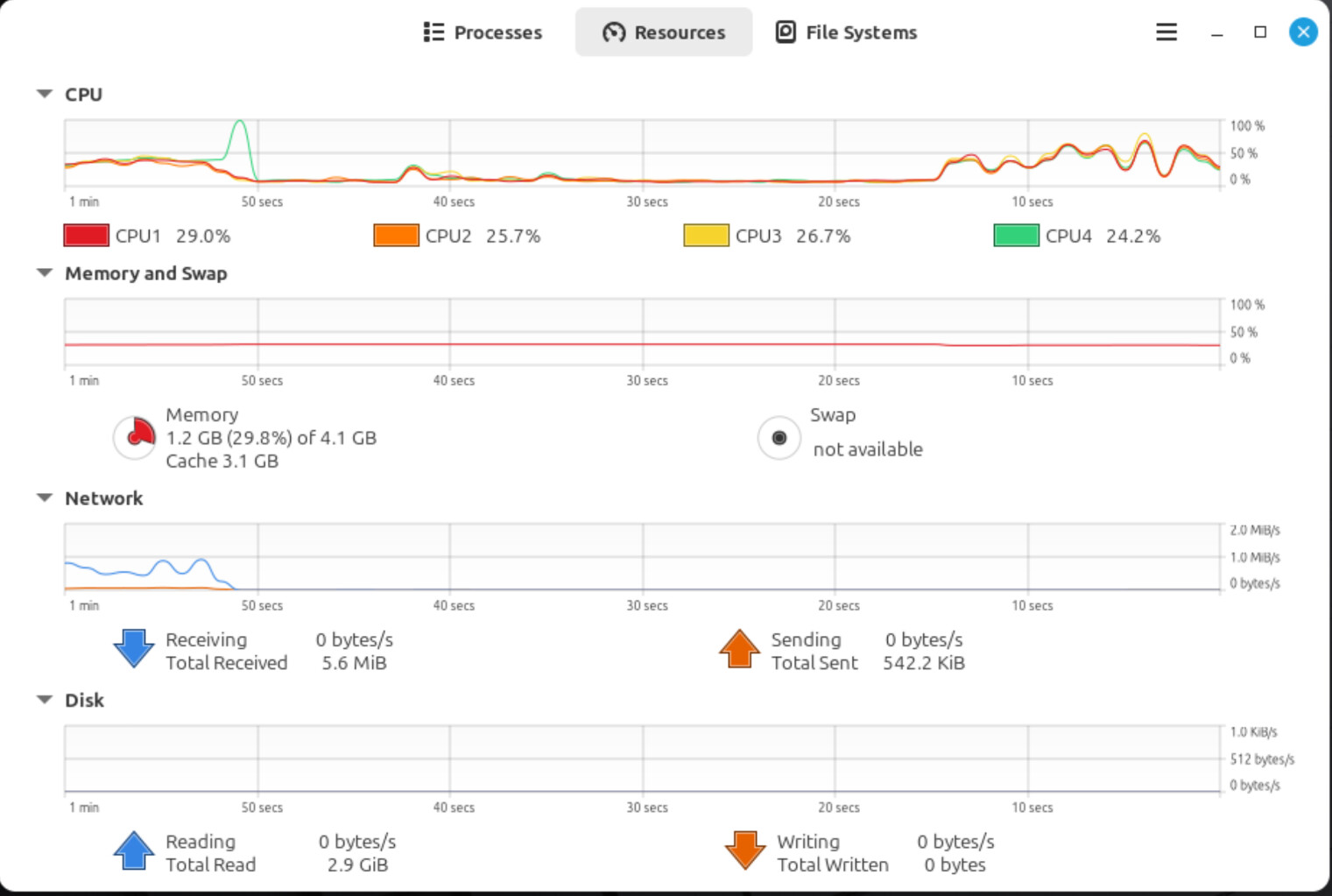Collapse the Memory and Swap section
This screenshot has width=1332, height=896.
point(45,273)
